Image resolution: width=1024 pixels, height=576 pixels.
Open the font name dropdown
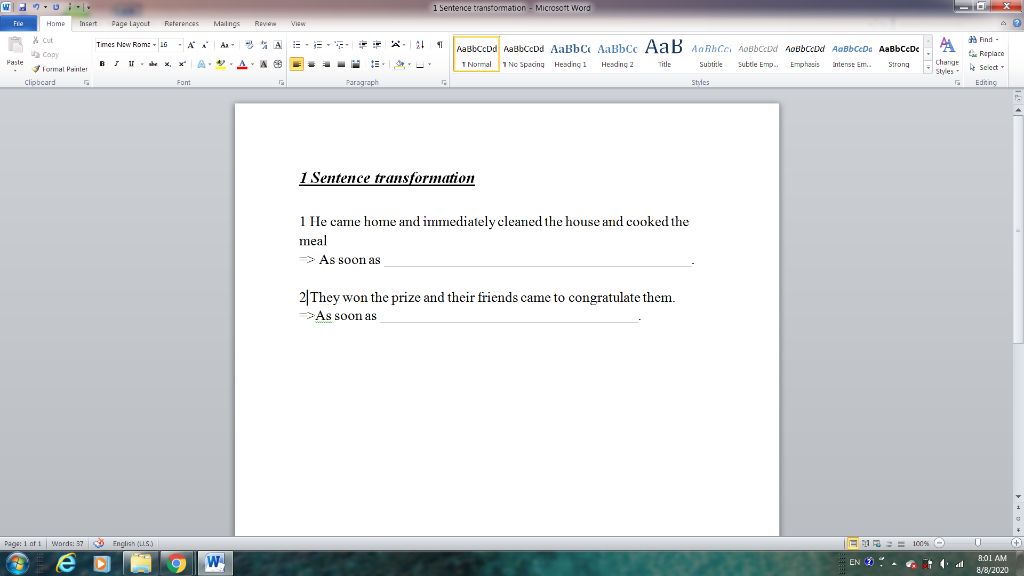pyautogui.click(x=154, y=45)
